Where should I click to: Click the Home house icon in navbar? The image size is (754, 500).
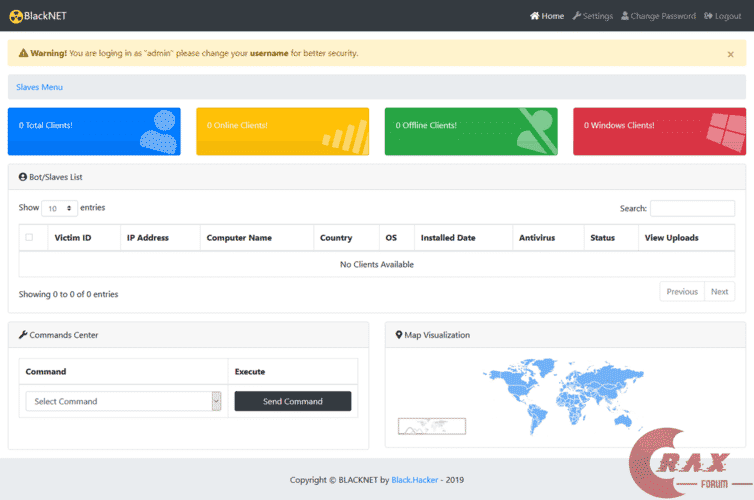tap(535, 16)
